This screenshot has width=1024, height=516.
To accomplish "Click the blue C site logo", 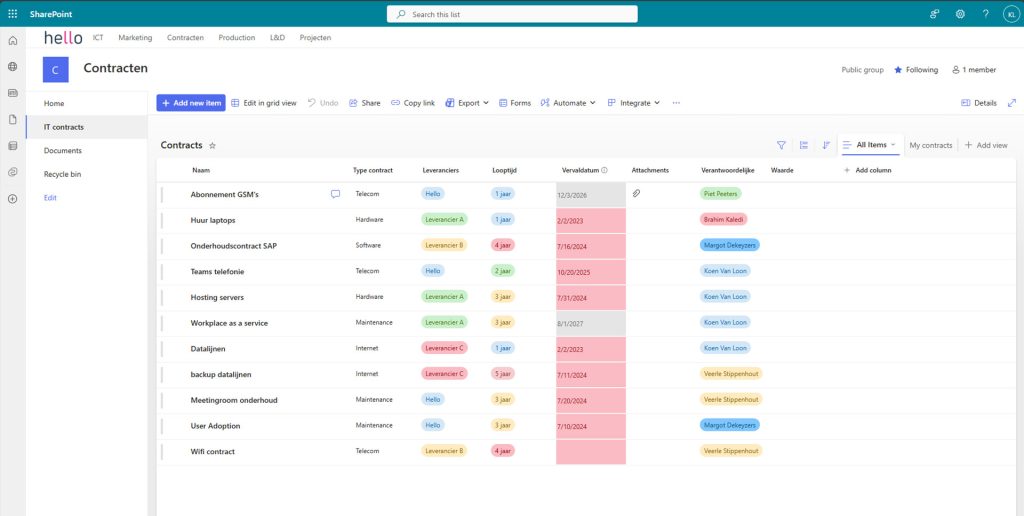I will [x=56, y=70].
